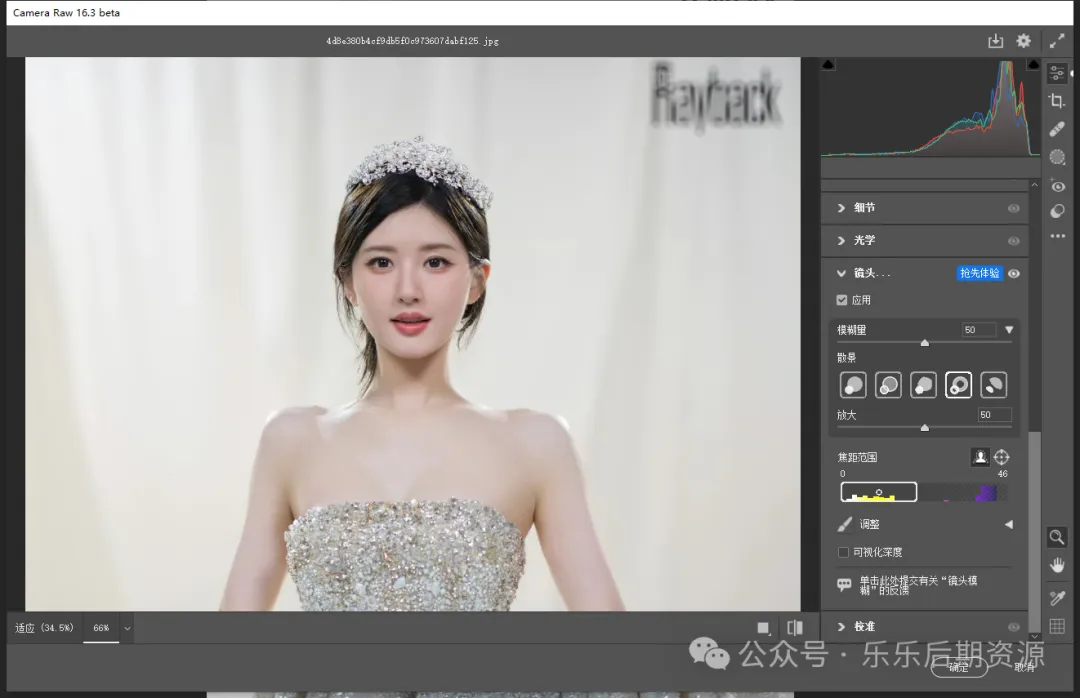Toggle visibility eye for 镜头 panel
This screenshot has height=698, width=1080.
coord(1014,273)
